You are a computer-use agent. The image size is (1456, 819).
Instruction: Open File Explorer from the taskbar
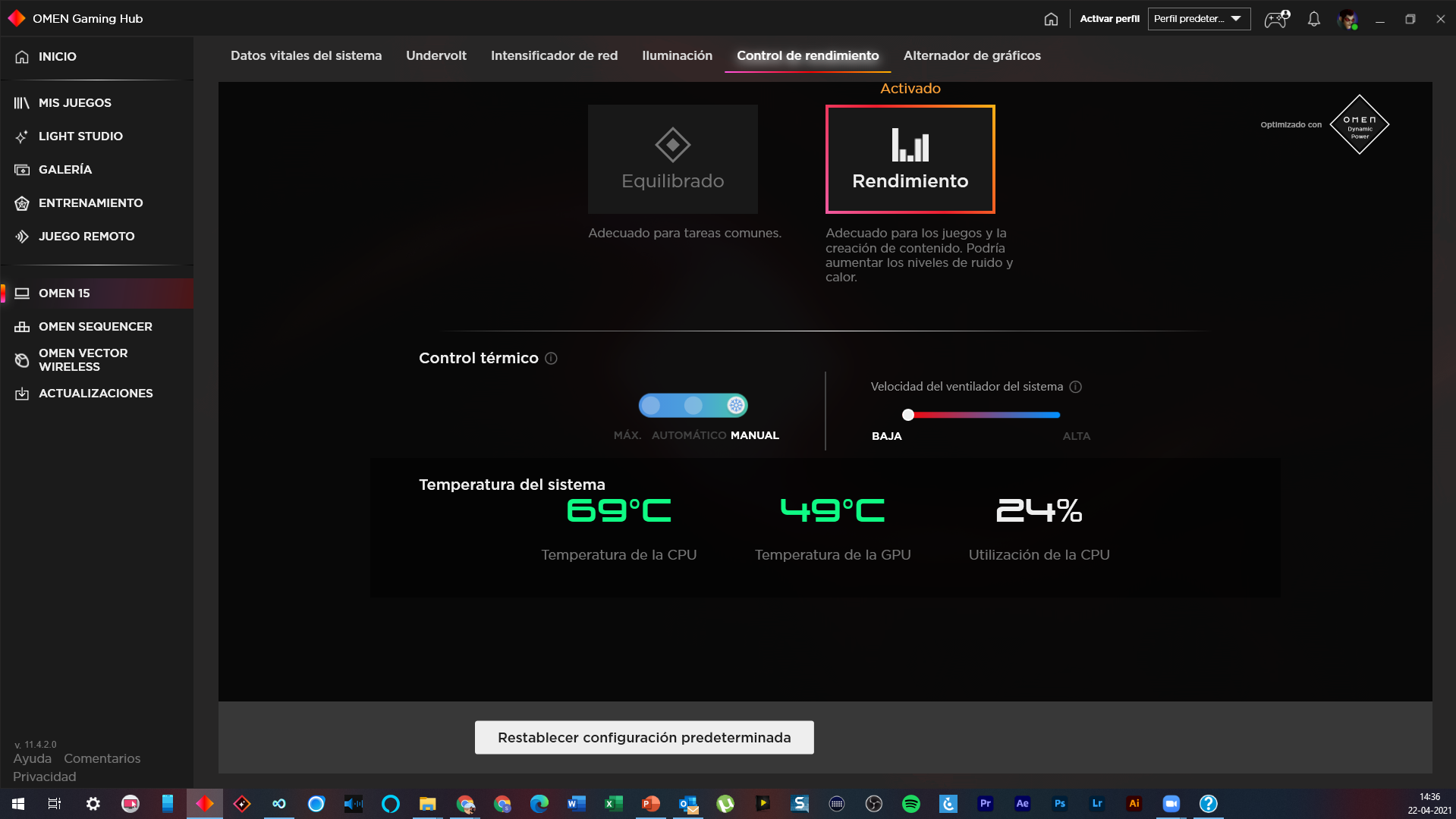[428, 804]
